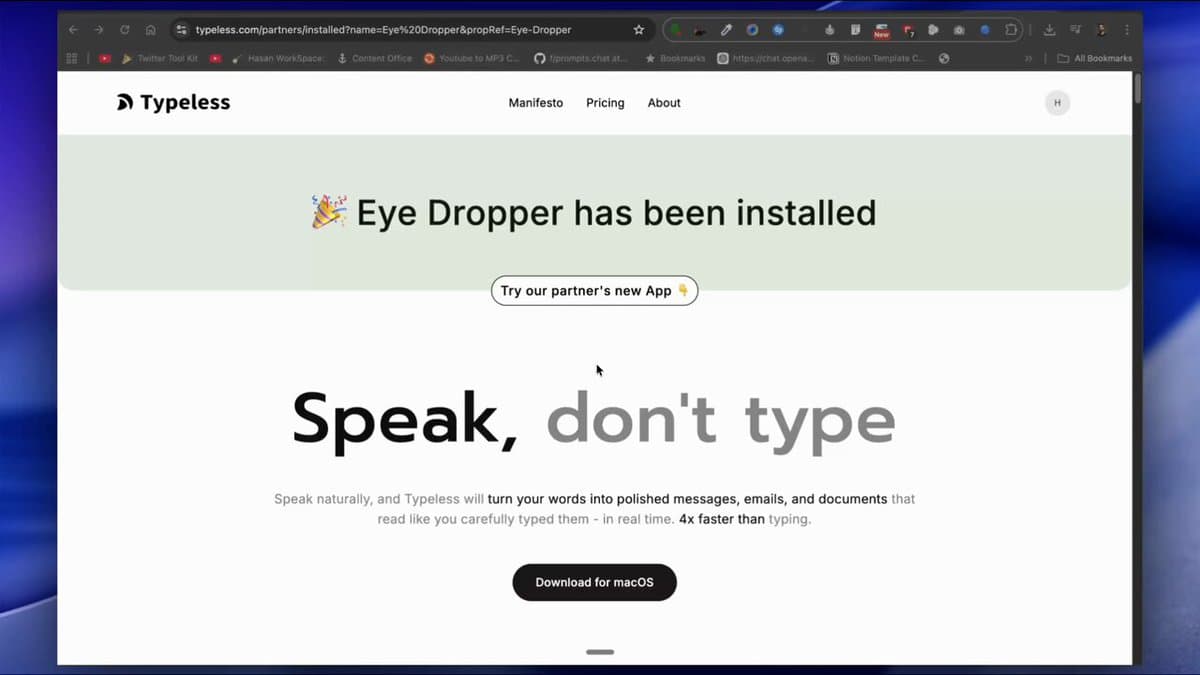Click the Download for macOS button
This screenshot has width=1200, height=675.
(594, 582)
